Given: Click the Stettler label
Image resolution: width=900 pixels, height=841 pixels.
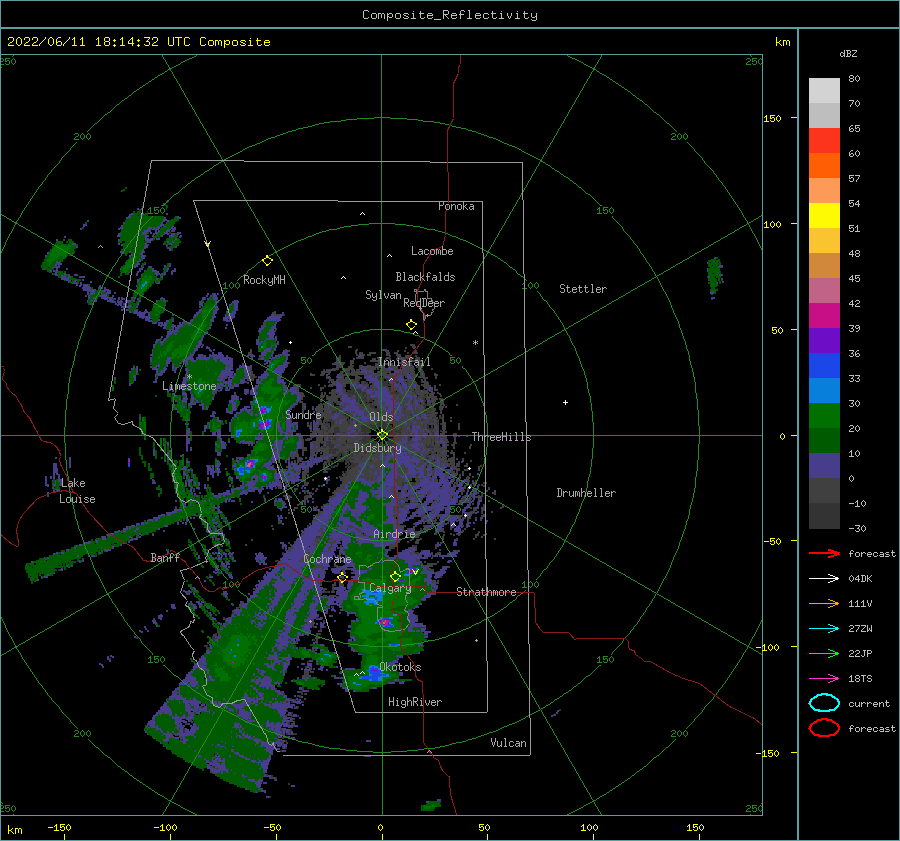Looking at the screenshot, I should (583, 289).
